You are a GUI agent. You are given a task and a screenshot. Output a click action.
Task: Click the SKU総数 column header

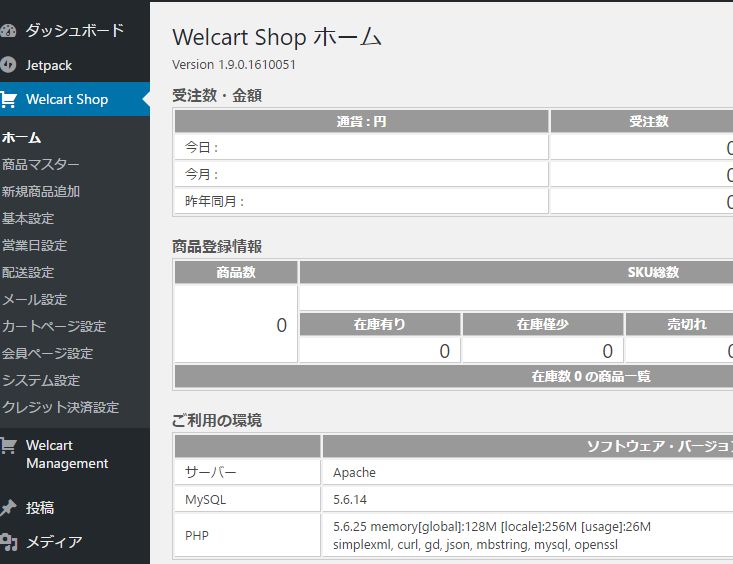click(653, 272)
